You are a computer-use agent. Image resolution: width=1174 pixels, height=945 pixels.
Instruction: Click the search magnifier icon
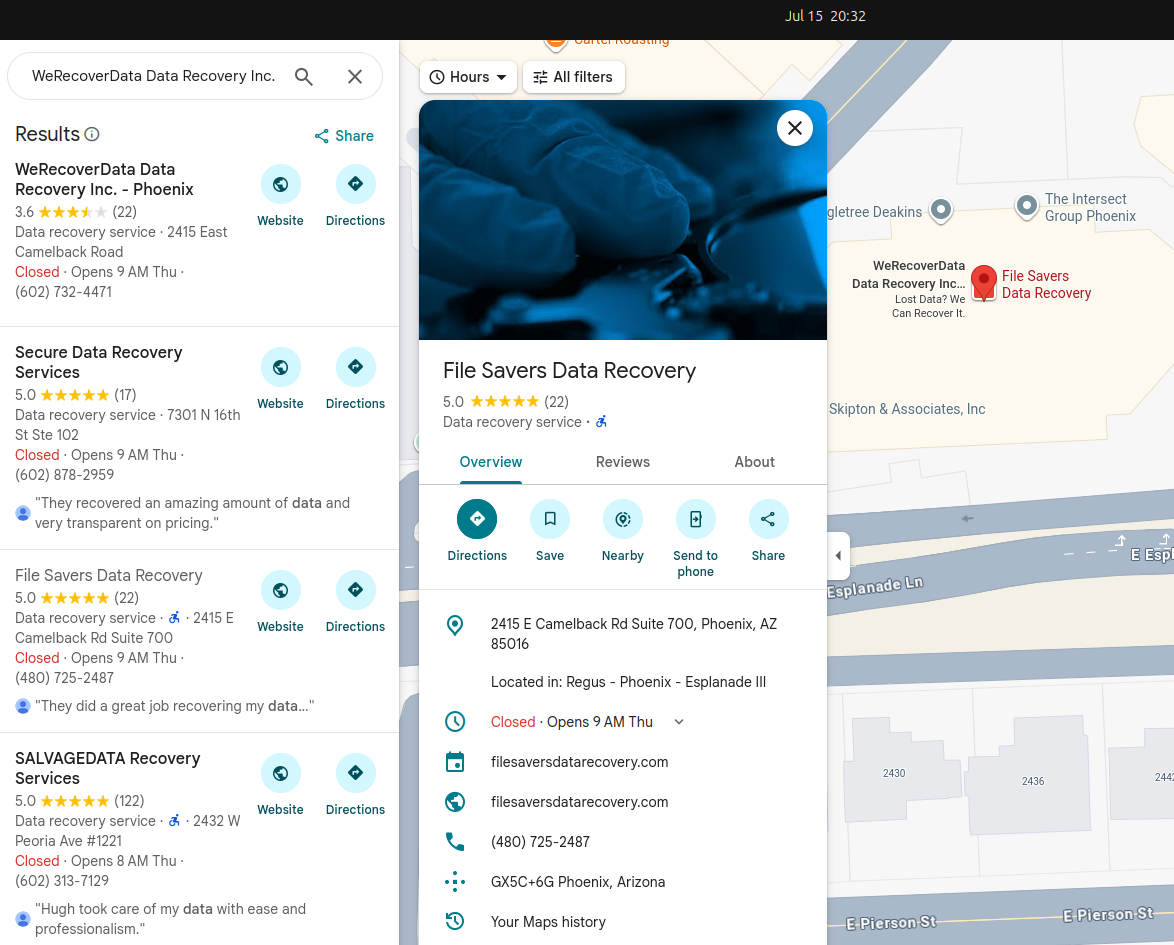click(303, 76)
